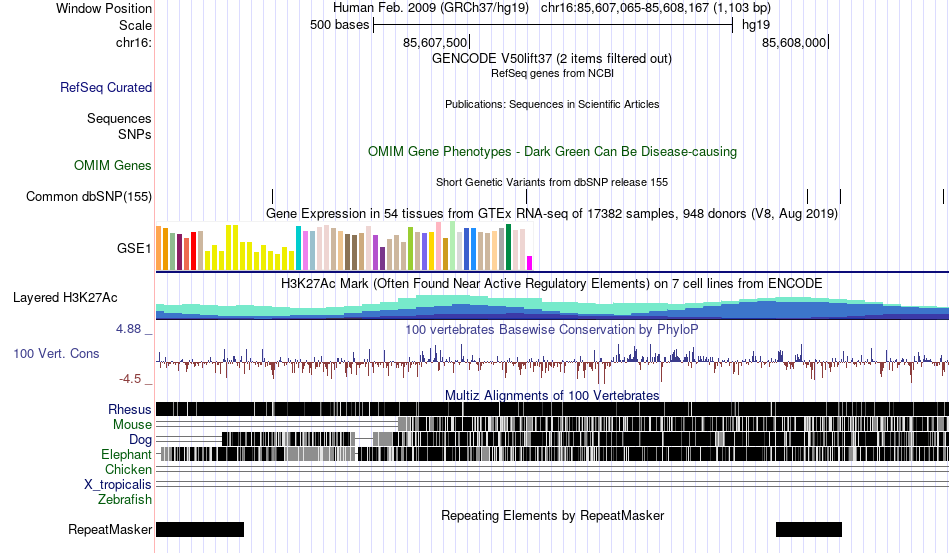Click the Human Feb. 2009 (GRCh37/hg19) title
This screenshot has width=950, height=553.
pyautogui.click(x=431, y=8)
